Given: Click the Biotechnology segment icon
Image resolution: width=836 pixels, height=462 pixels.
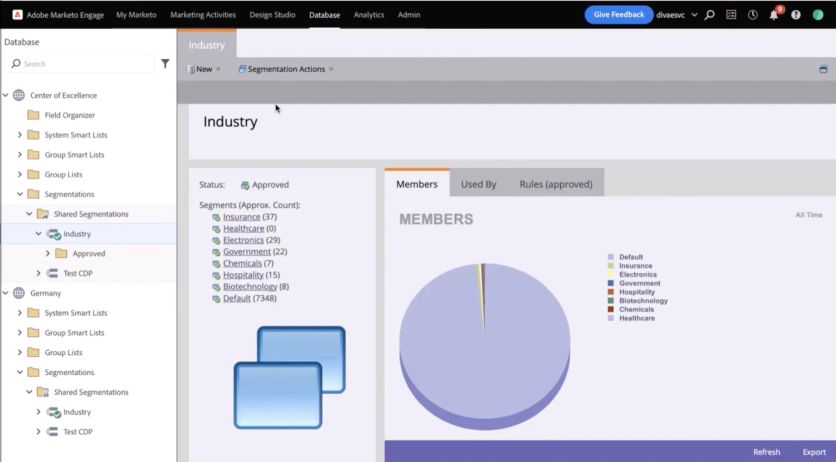Looking at the screenshot, I should [x=216, y=287].
